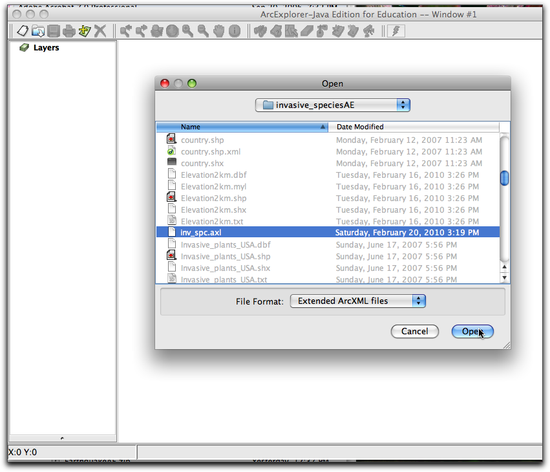Select the Zoom Out magnifier tool
Image resolution: width=550 pixels, height=472 pixels.
203,31
